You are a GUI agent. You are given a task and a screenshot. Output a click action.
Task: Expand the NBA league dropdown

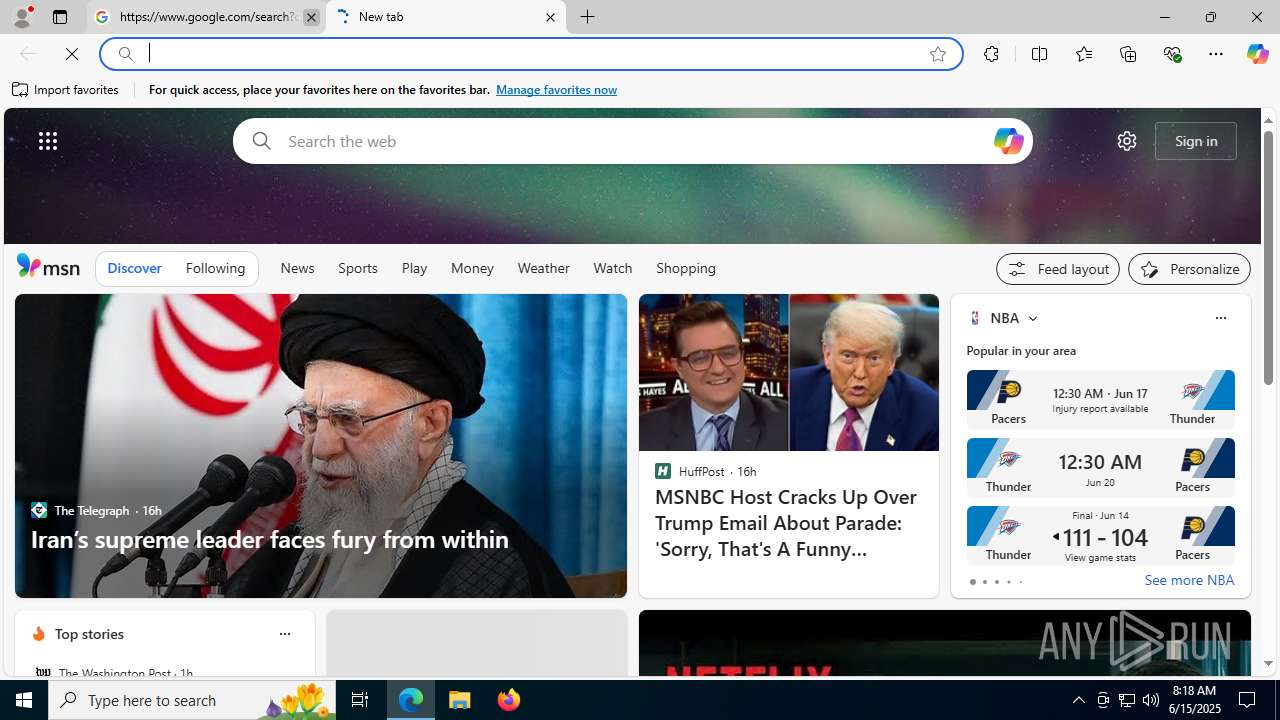(x=1032, y=318)
